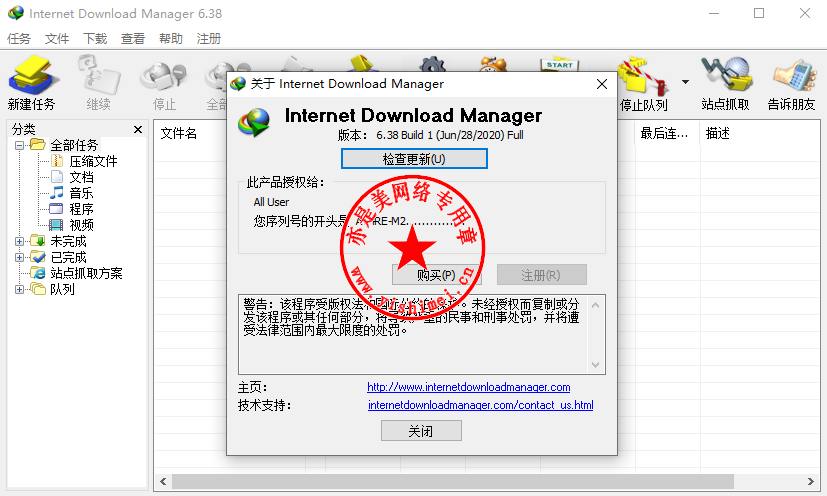Image resolution: width=827 pixels, height=496 pixels.
Task: Click the horizontal scrollbar right arrow
Action: [811, 481]
